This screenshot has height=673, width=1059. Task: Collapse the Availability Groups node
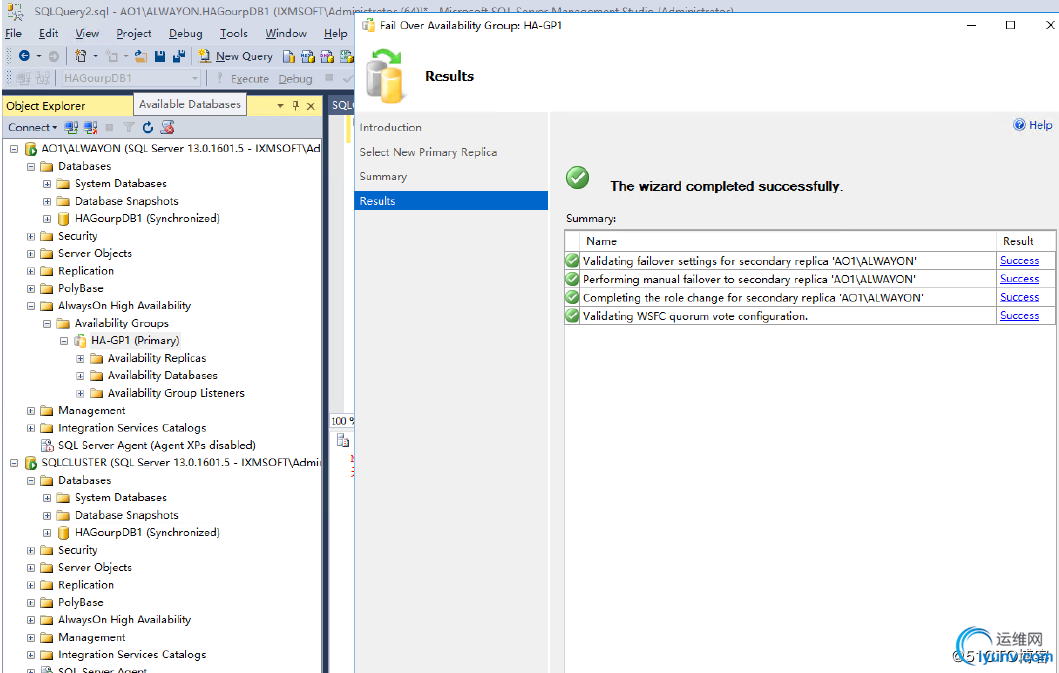click(47, 324)
